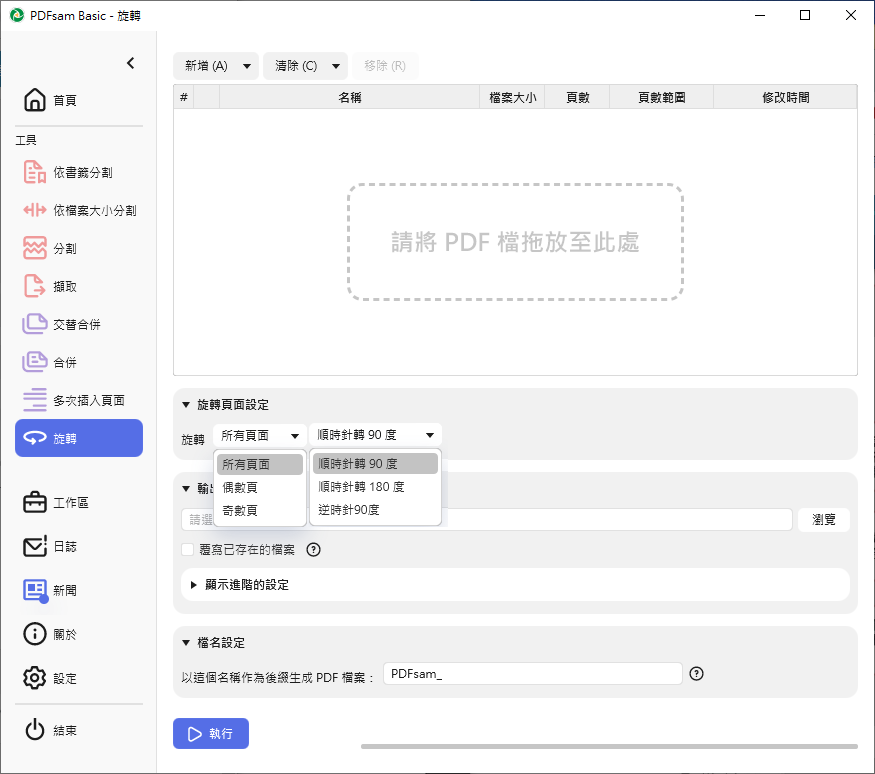
Task: Enable the 覆寫已存在的檔案 checkbox
Action: pyautogui.click(x=188, y=550)
